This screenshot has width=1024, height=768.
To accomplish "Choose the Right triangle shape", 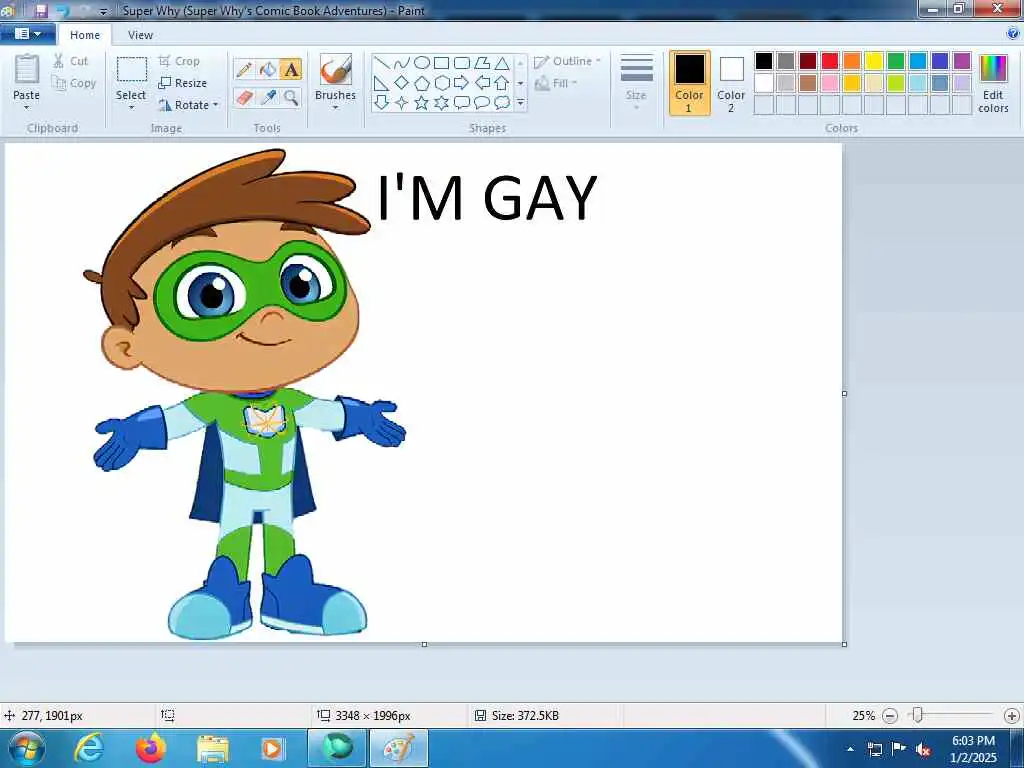I will (382, 83).
